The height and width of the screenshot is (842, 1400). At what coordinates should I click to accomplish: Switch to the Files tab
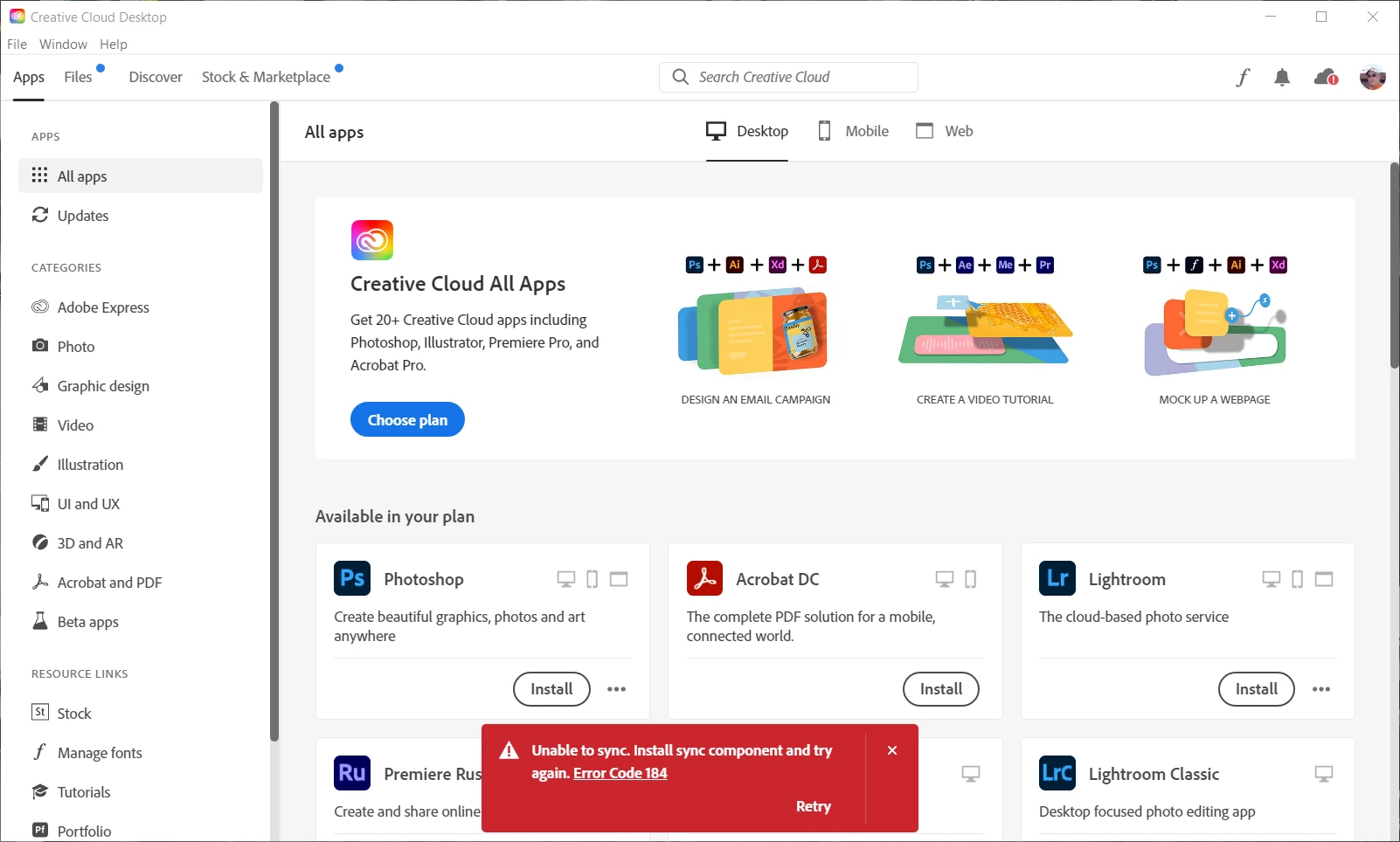tap(78, 77)
